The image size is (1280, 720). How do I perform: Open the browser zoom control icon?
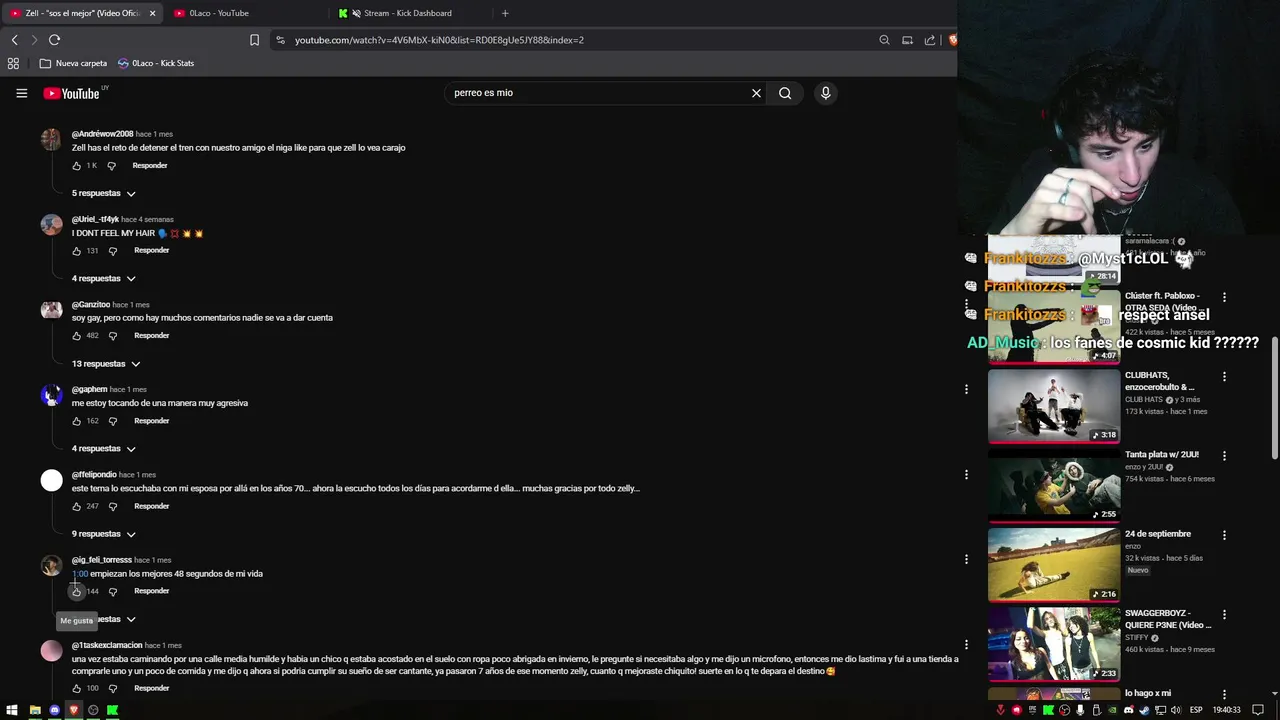tap(884, 40)
